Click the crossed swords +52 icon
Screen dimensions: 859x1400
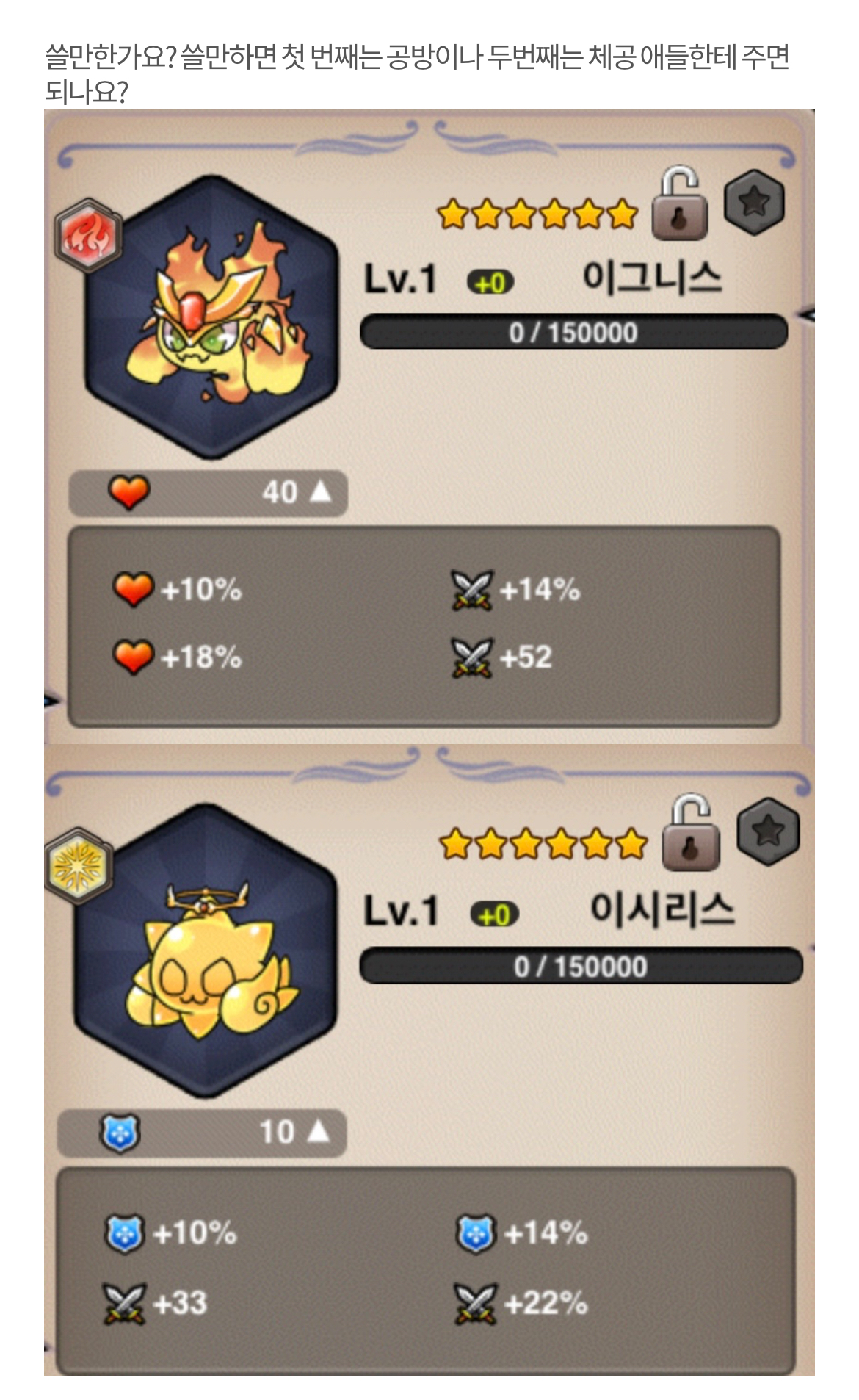click(x=471, y=657)
